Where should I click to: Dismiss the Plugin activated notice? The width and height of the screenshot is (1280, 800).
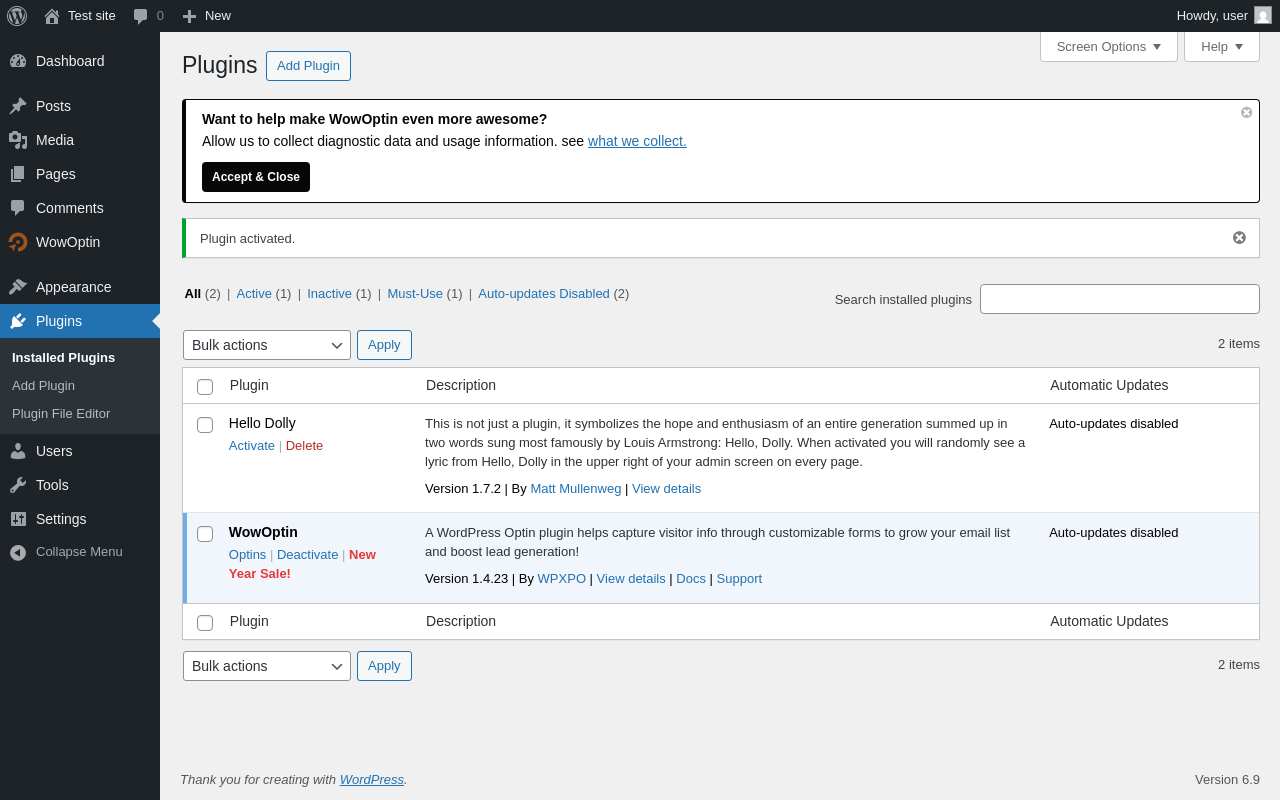tap(1239, 238)
